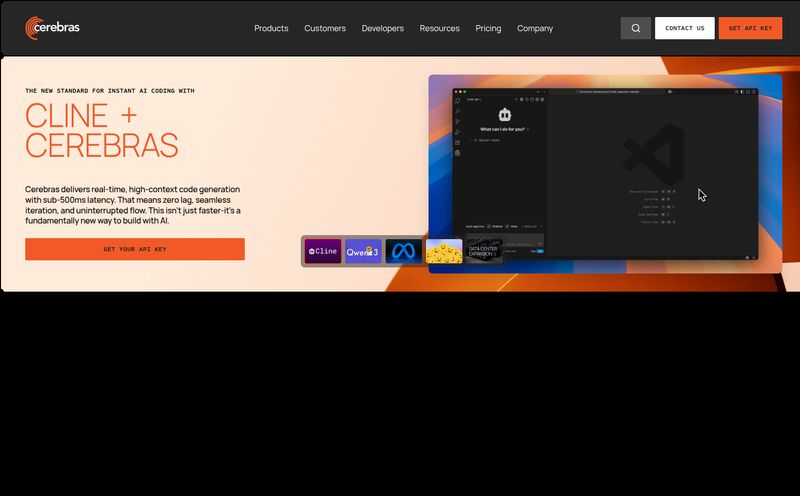The image size is (800, 496).
Task: Select the Explorer icon in the VS Code activity bar
Action: 458,101
